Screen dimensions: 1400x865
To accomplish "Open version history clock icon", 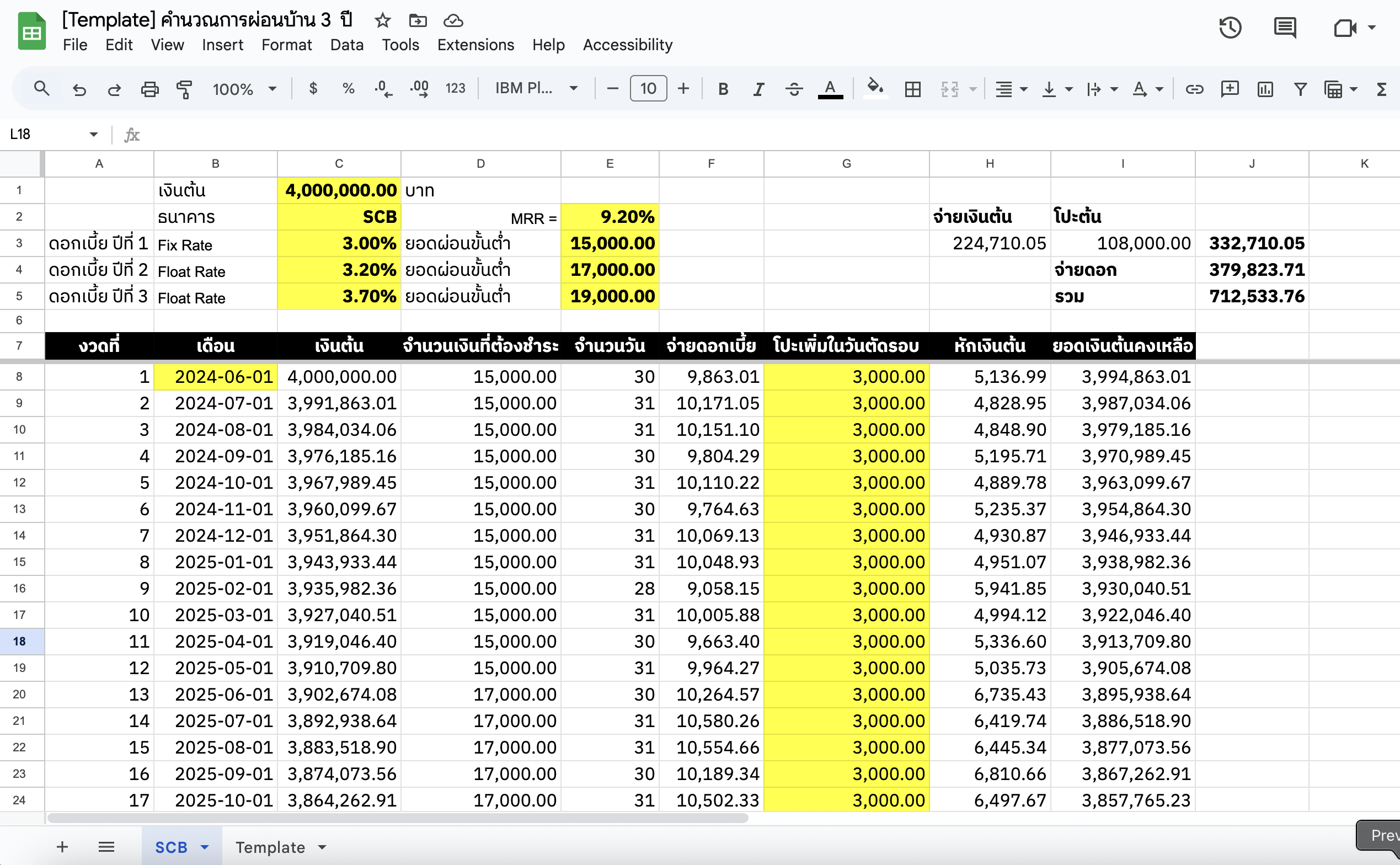I will [1230, 28].
